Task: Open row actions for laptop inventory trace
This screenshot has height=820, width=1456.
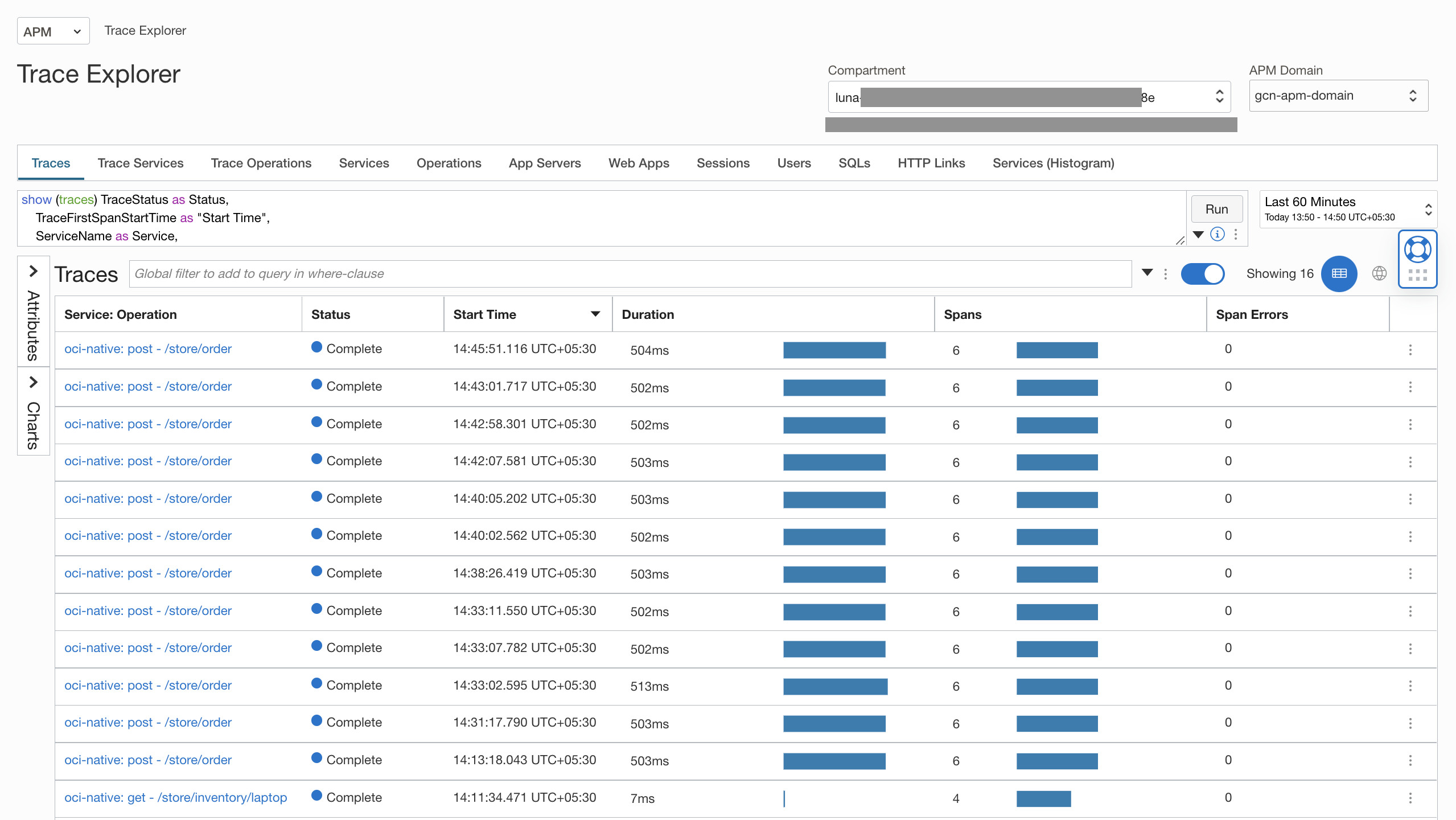Action: pos(1410,798)
